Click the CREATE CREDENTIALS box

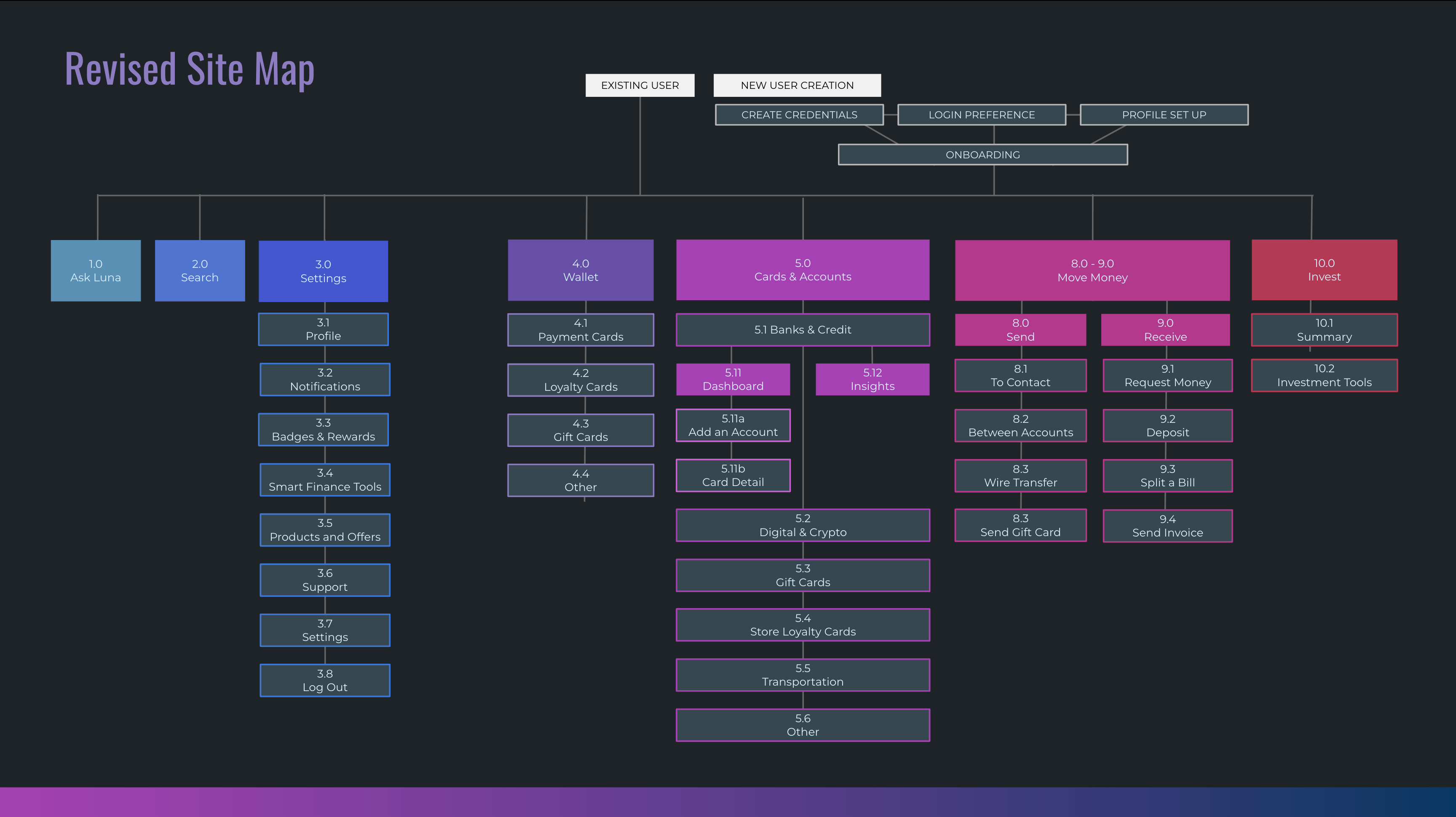pyautogui.click(x=799, y=115)
